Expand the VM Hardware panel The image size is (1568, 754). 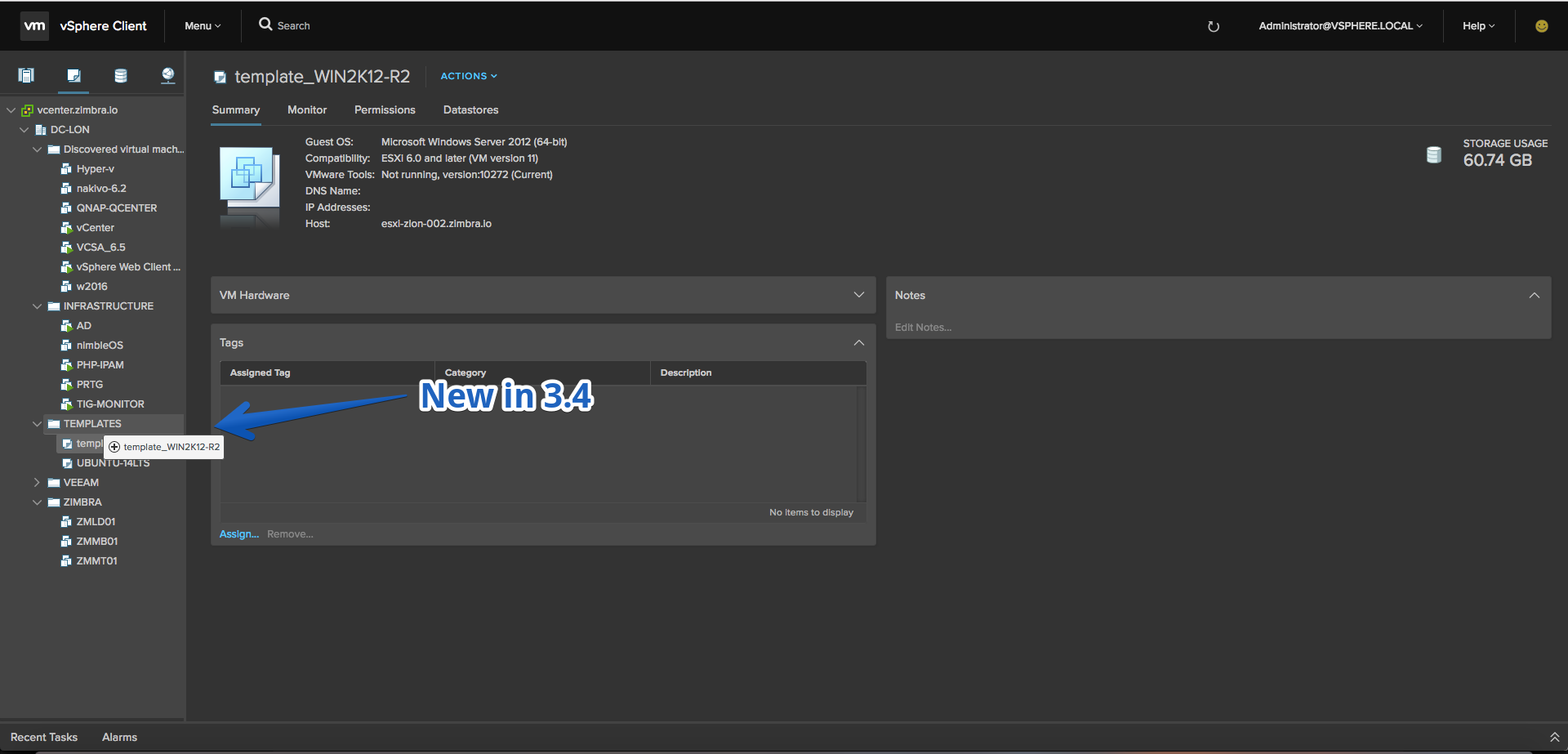(x=859, y=295)
